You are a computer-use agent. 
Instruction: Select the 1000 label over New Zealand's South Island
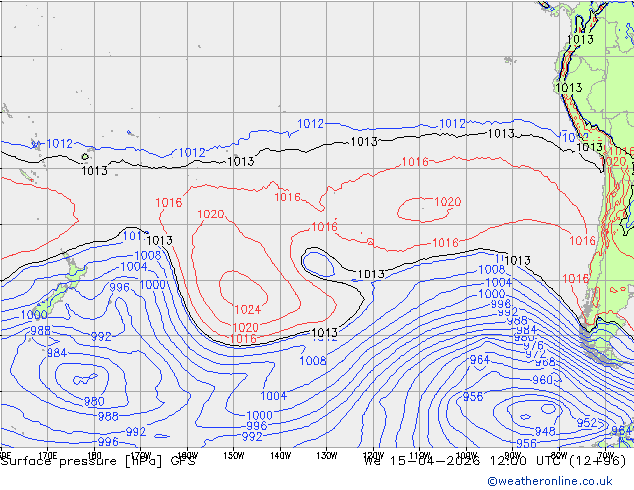tap(34, 315)
